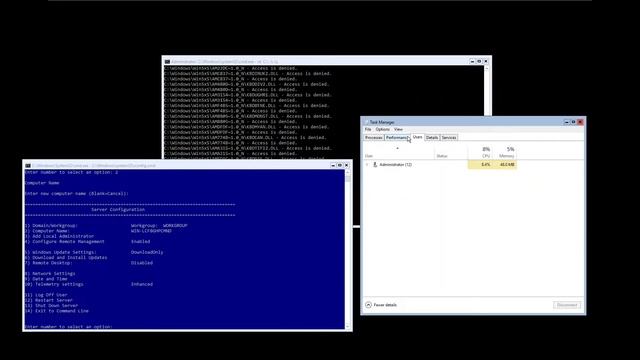The image size is (640, 360).
Task: Click the Disconnect button in Task Manager
Action: 567,305
